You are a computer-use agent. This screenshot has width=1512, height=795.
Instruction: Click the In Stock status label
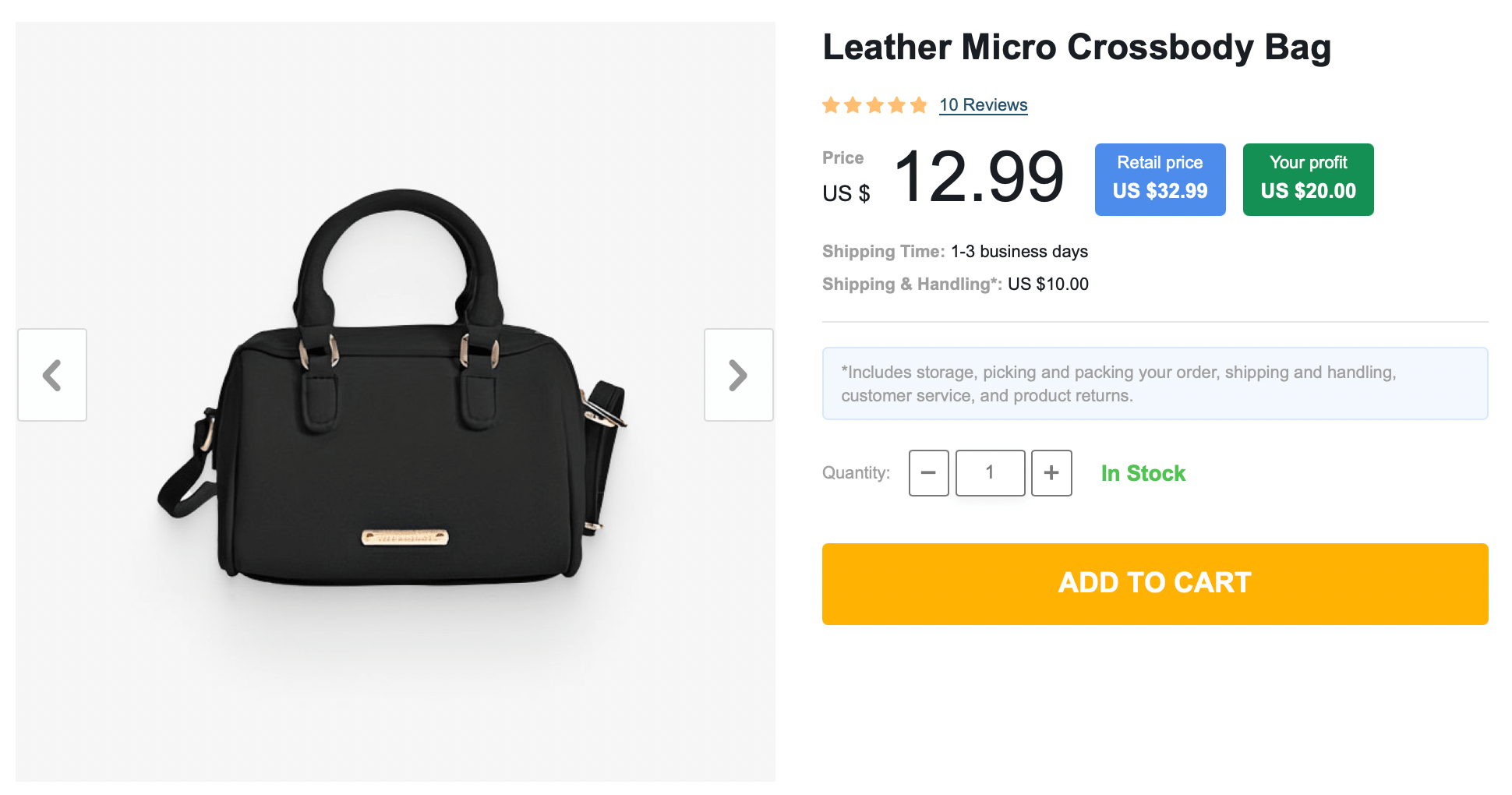(1143, 473)
